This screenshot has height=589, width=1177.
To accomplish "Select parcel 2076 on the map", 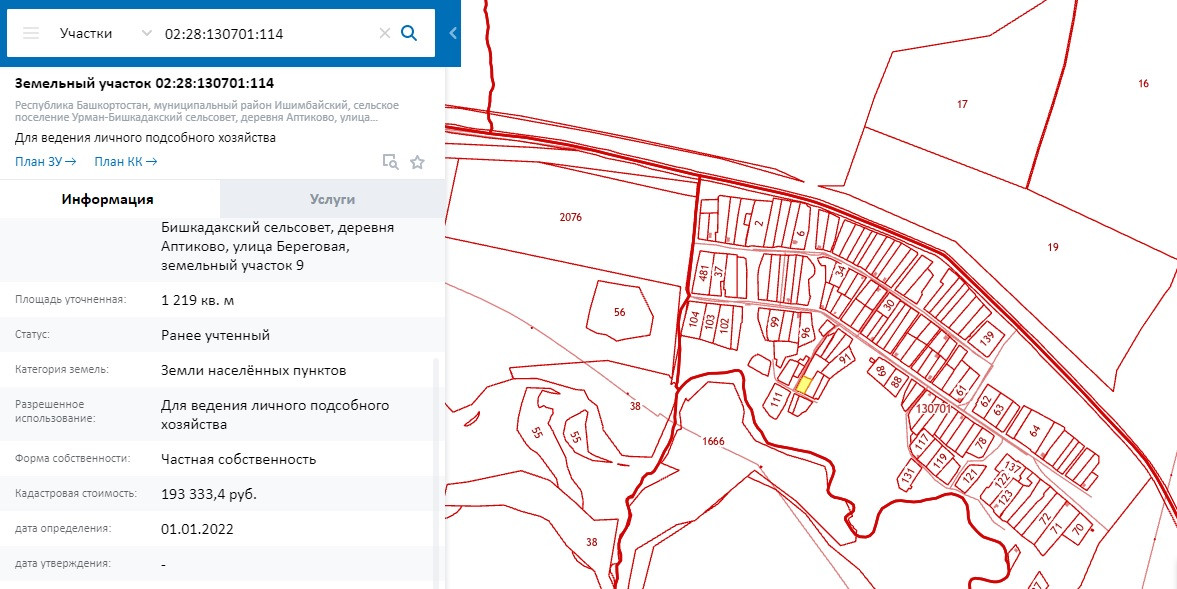I will [570, 218].
